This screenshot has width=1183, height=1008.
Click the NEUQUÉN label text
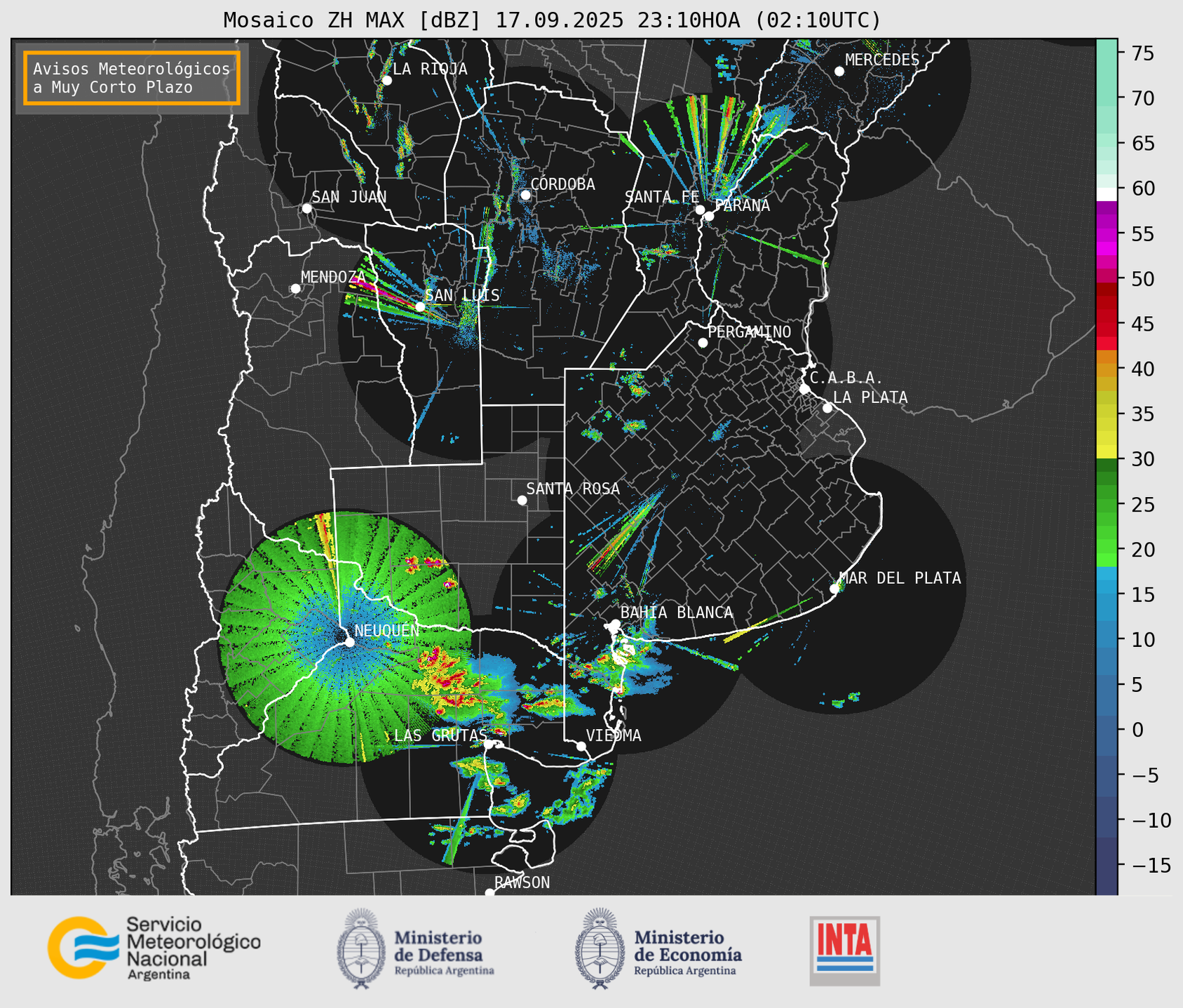[386, 631]
